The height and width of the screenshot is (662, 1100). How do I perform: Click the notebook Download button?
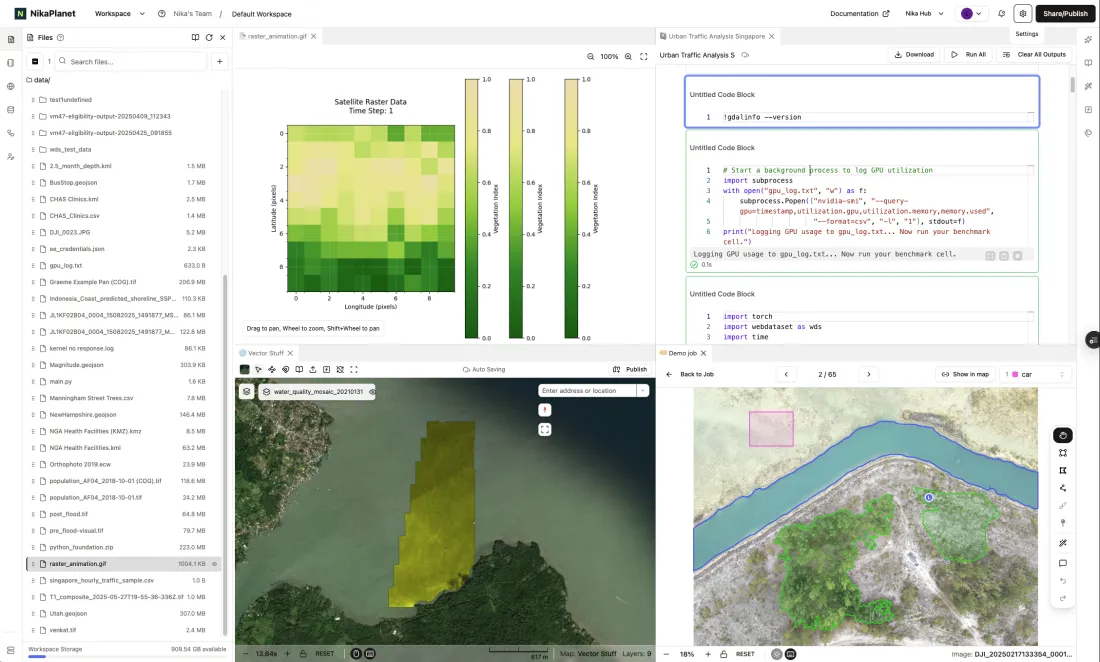pyautogui.click(x=914, y=54)
